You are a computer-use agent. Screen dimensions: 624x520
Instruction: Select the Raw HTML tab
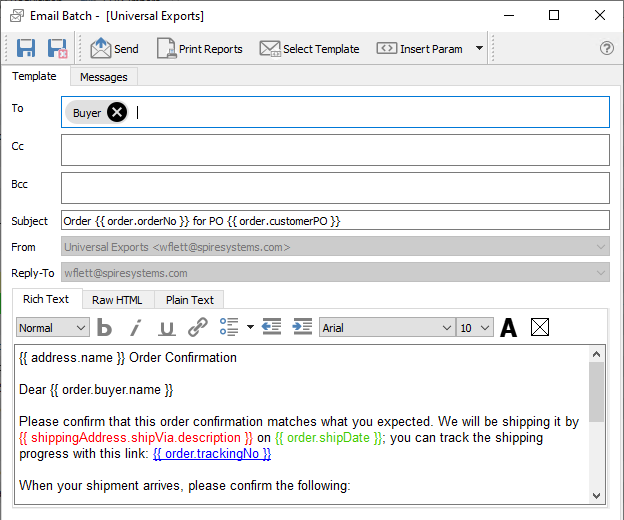pyautogui.click(x=117, y=300)
